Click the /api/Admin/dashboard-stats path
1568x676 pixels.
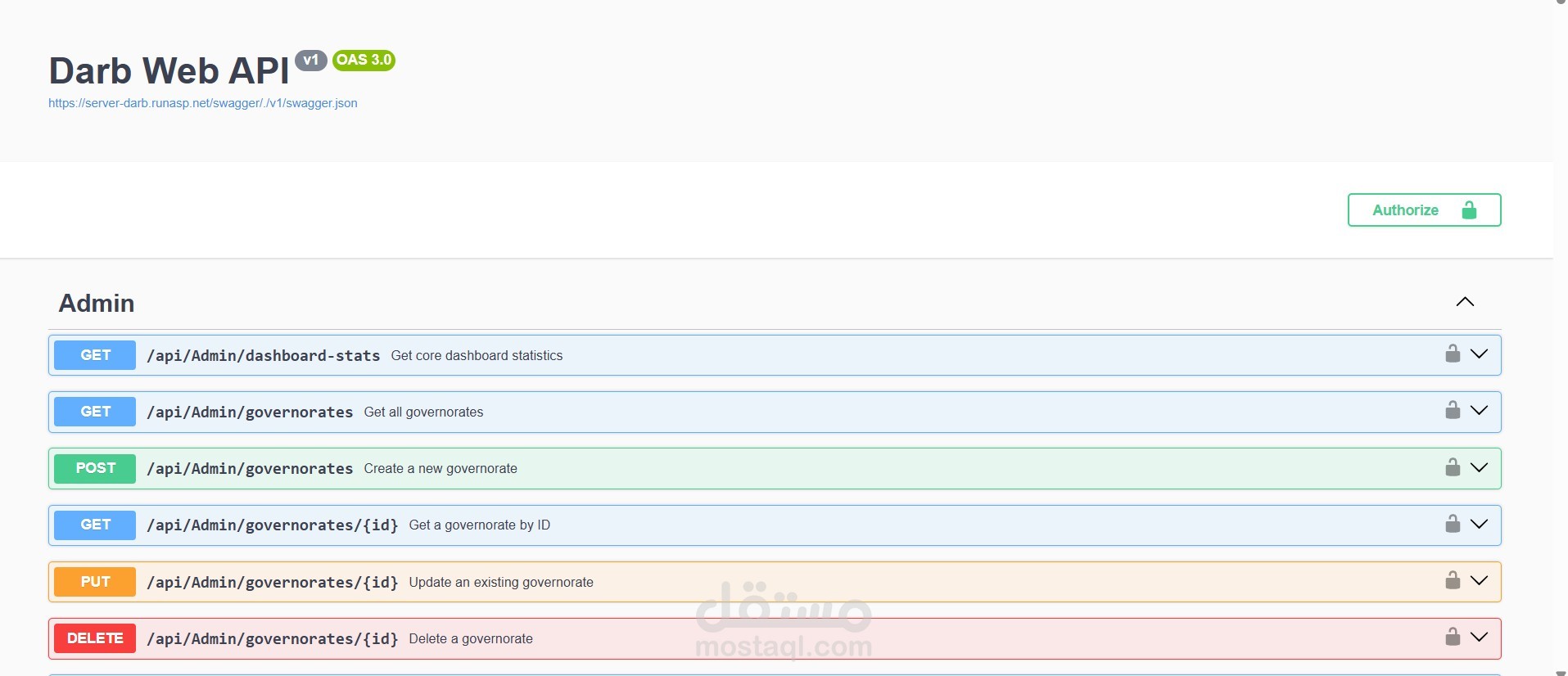point(263,356)
